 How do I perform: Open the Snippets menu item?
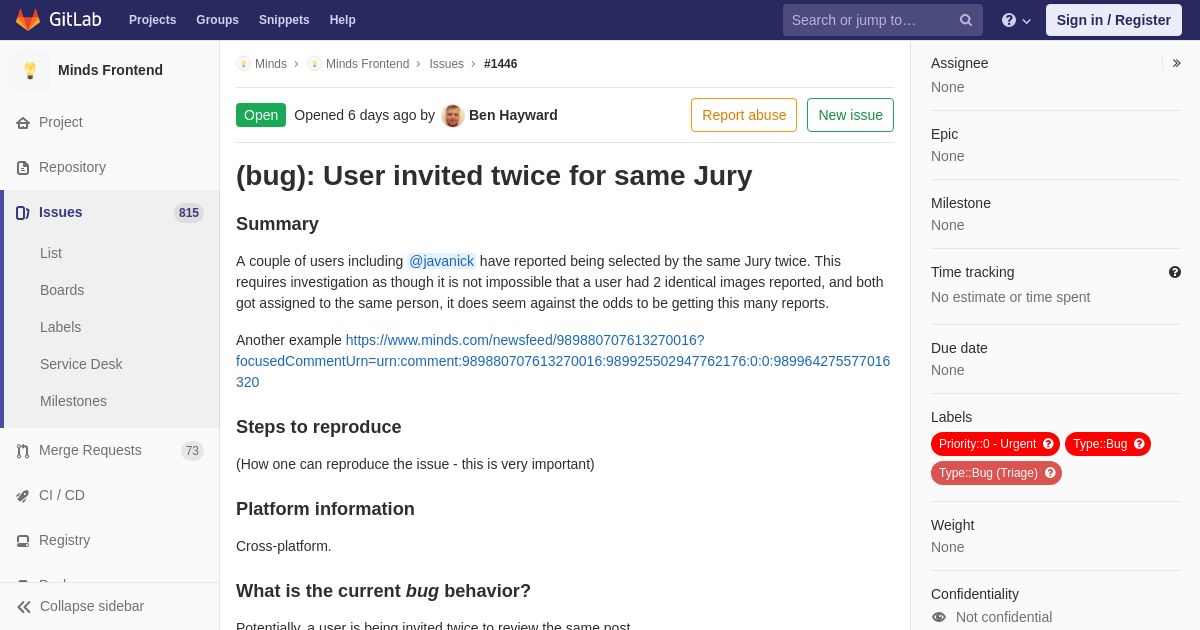(284, 20)
